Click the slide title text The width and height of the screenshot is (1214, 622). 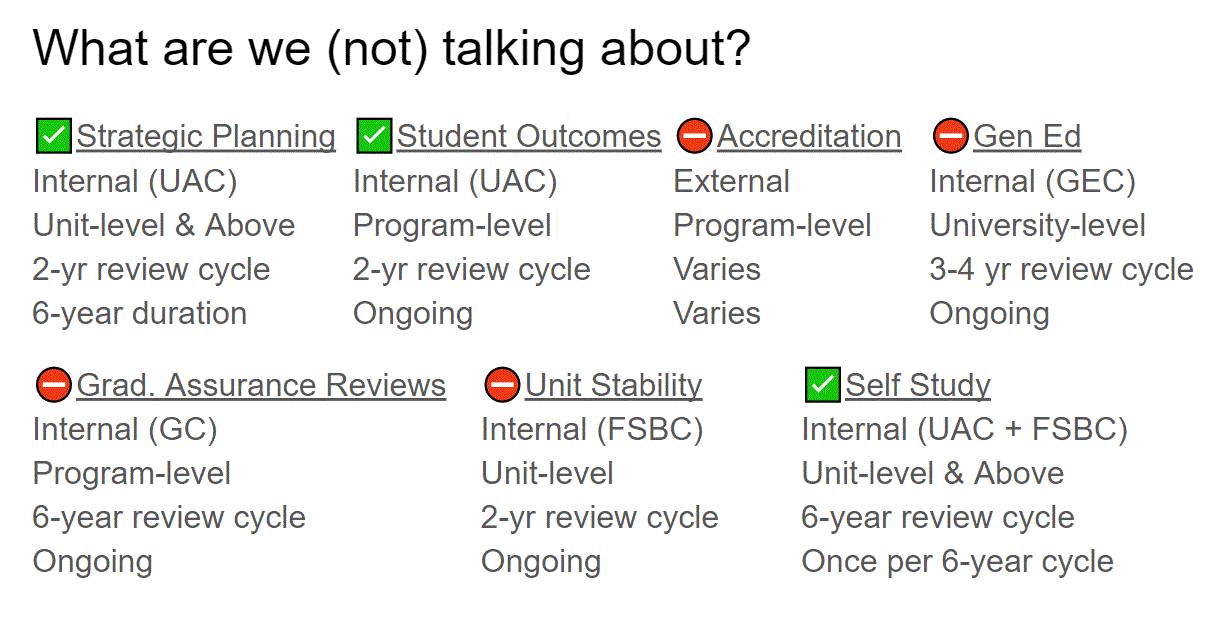coord(391,48)
